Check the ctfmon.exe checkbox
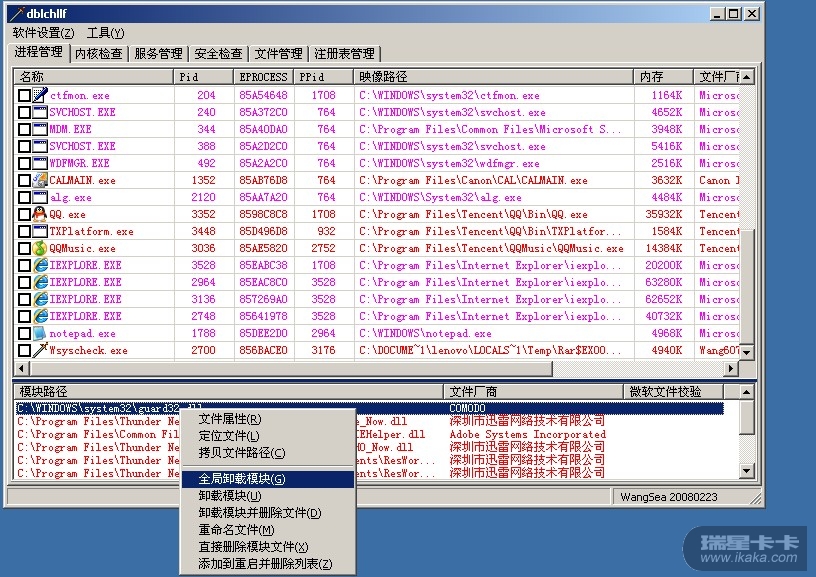This screenshot has width=816, height=577. click(24, 95)
